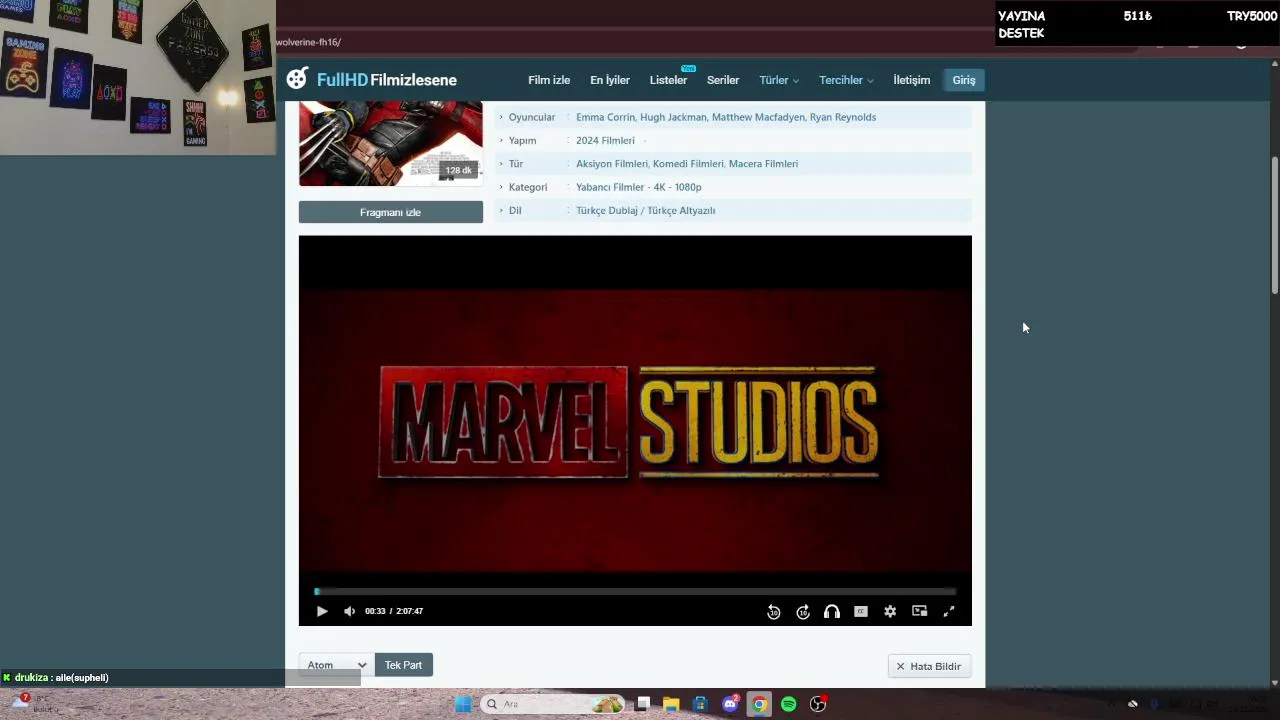This screenshot has height=720, width=1280.
Task: Click the page vertical scrollbar thumb
Action: [x=1275, y=225]
